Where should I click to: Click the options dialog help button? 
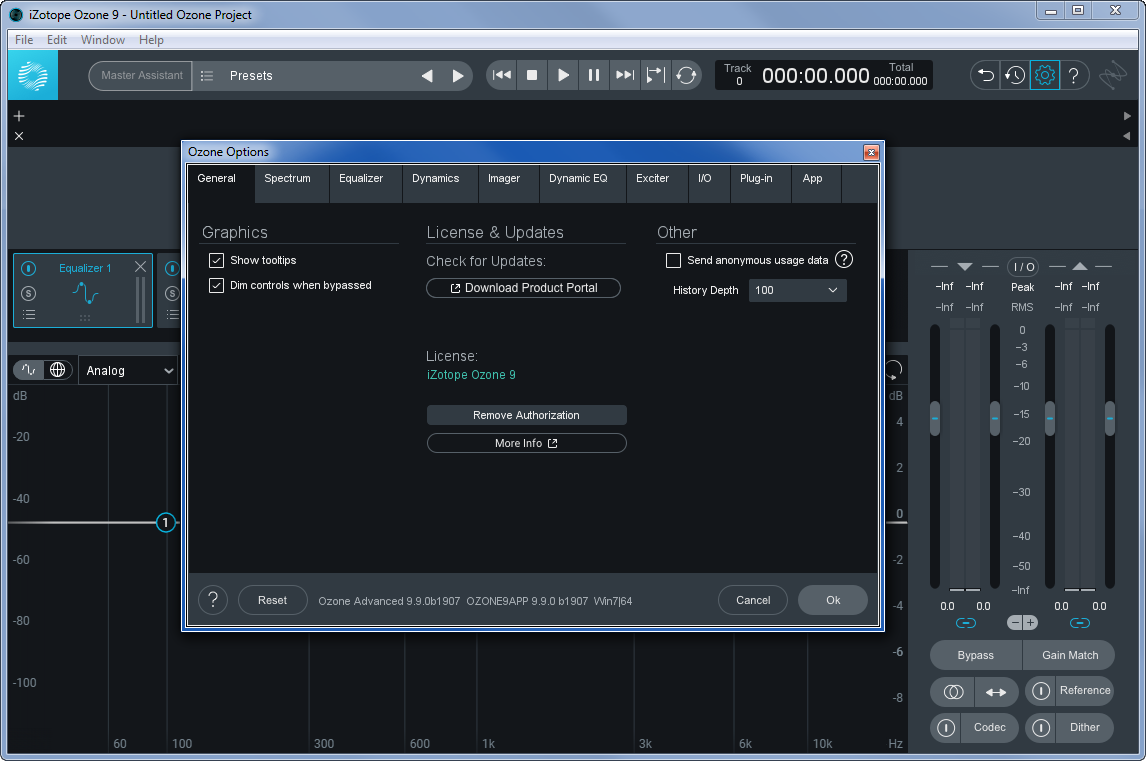[x=213, y=600]
